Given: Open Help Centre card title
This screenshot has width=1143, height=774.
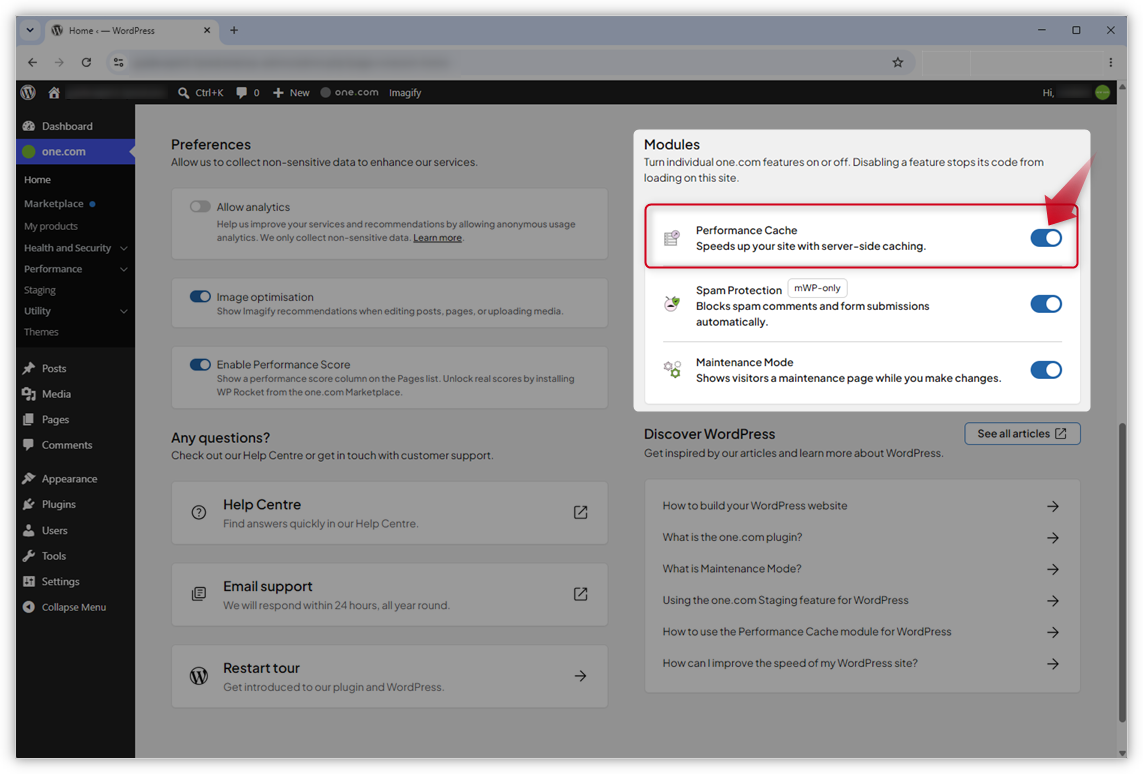Looking at the screenshot, I should point(262,504).
